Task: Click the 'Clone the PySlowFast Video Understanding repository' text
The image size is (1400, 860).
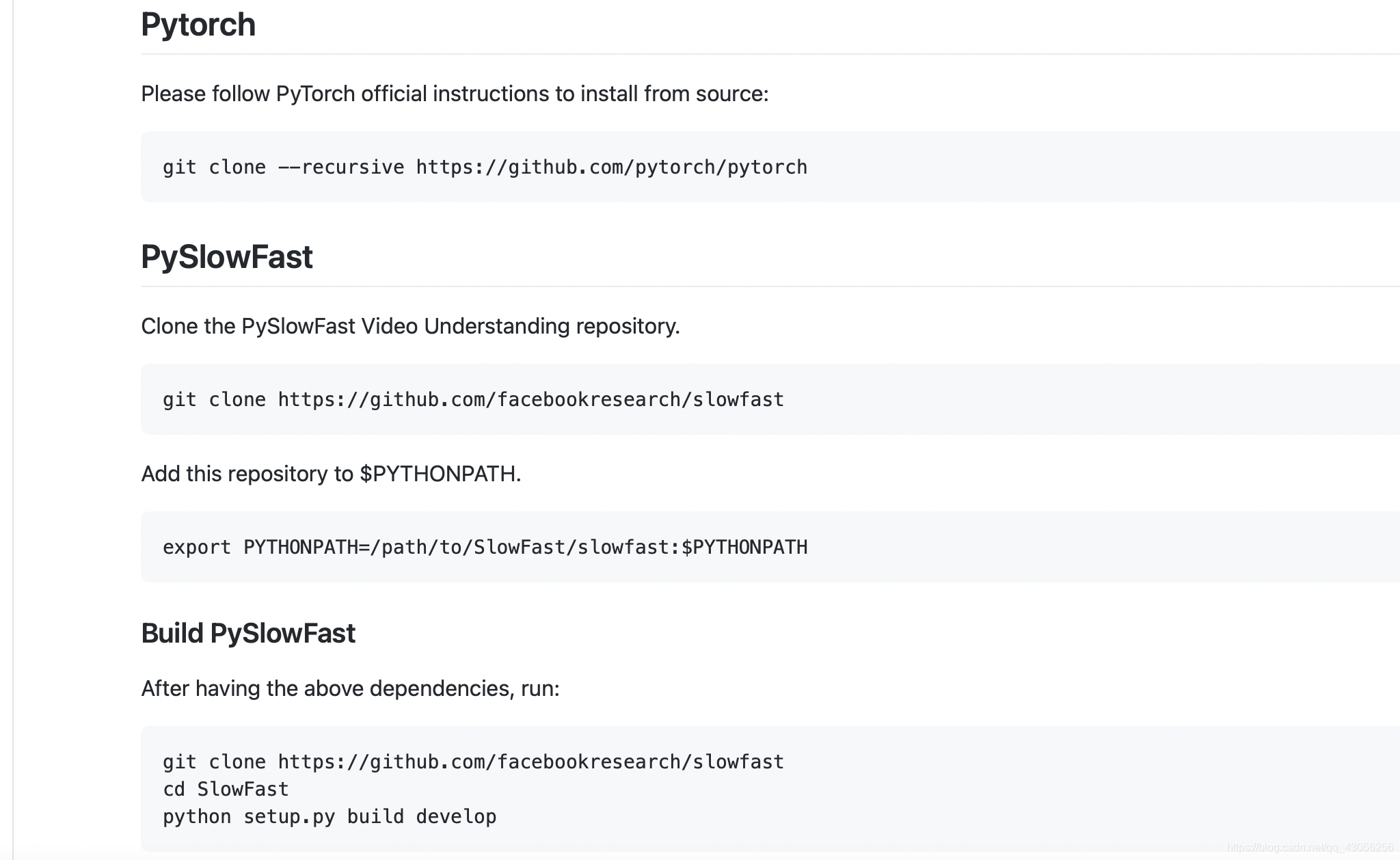Action: (410, 326)
